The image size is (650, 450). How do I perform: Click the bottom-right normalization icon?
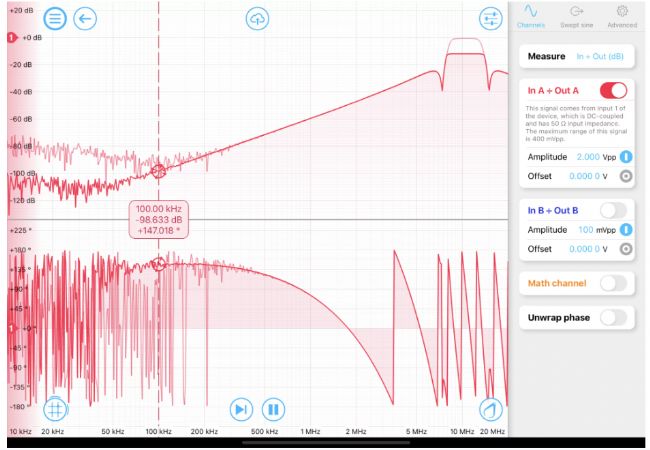[490, 409]
